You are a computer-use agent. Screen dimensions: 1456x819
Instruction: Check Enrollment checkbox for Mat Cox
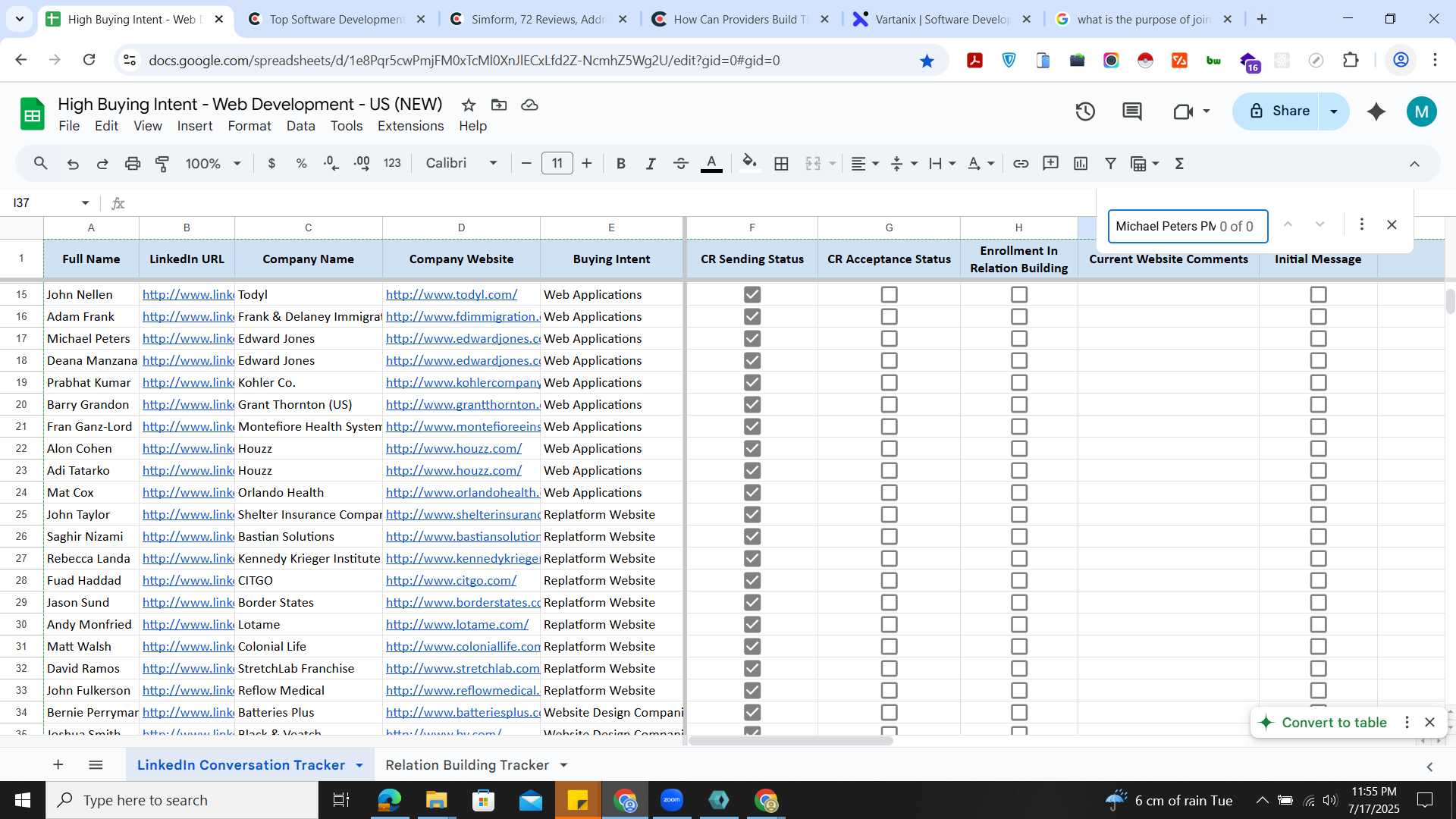click(x=1019, y=492)
